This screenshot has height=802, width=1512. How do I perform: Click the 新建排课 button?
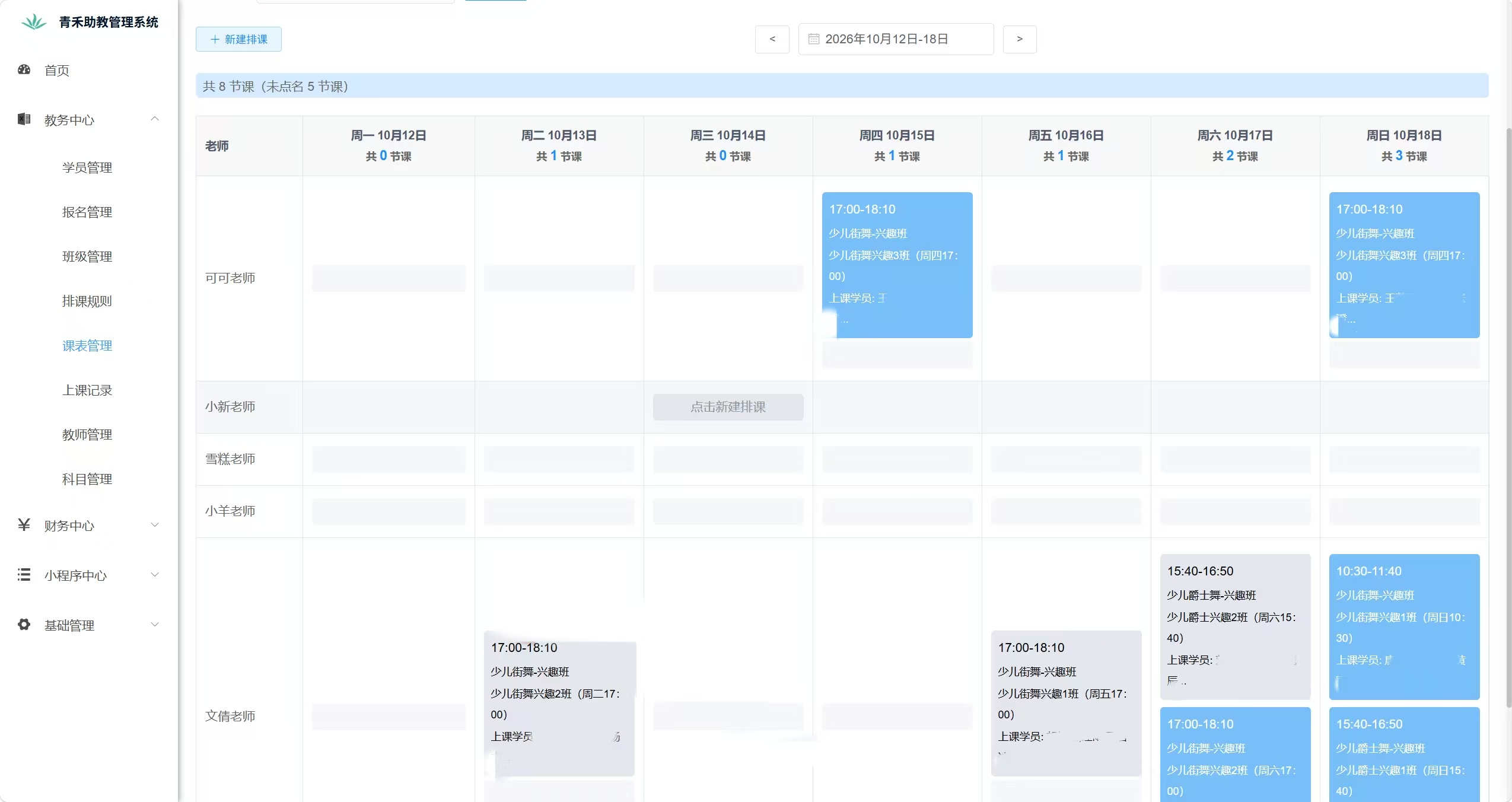pyautogui.click(x=238, y=39)
